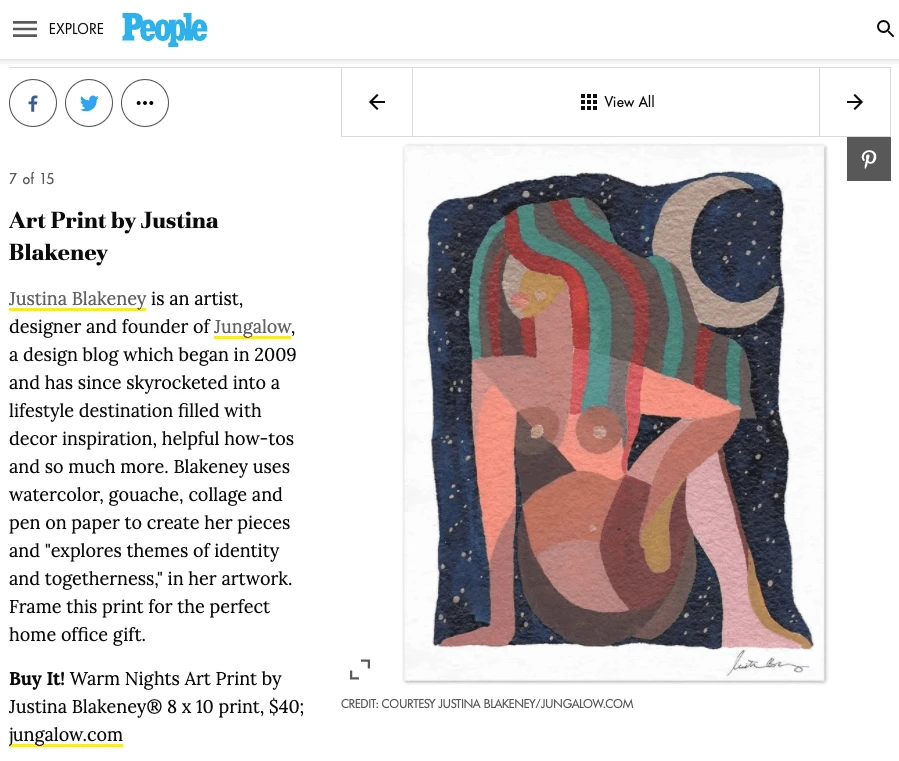
Task: Pin the image on Pinterest
Action: (869, 160)
